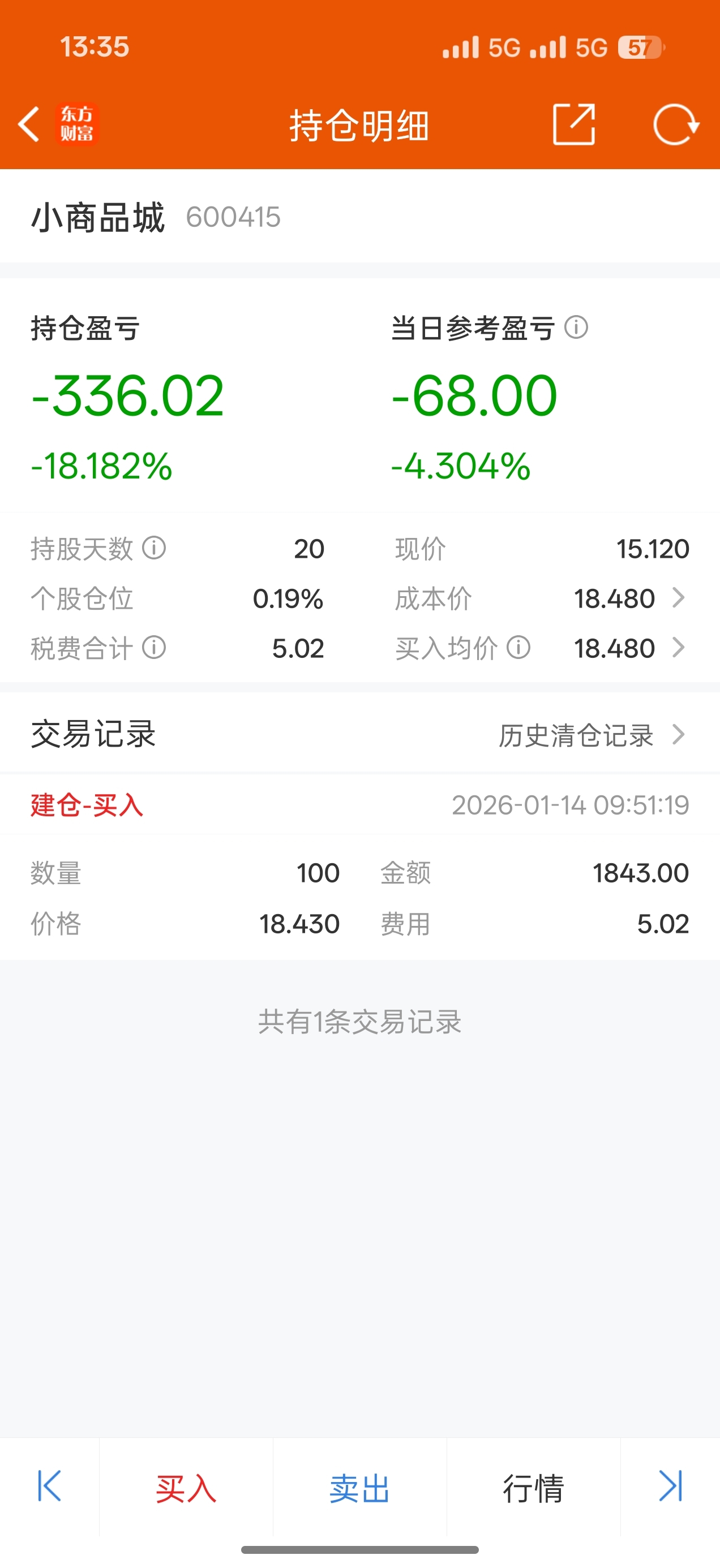Show info for 当日参考盈亏

click(576, 328)
